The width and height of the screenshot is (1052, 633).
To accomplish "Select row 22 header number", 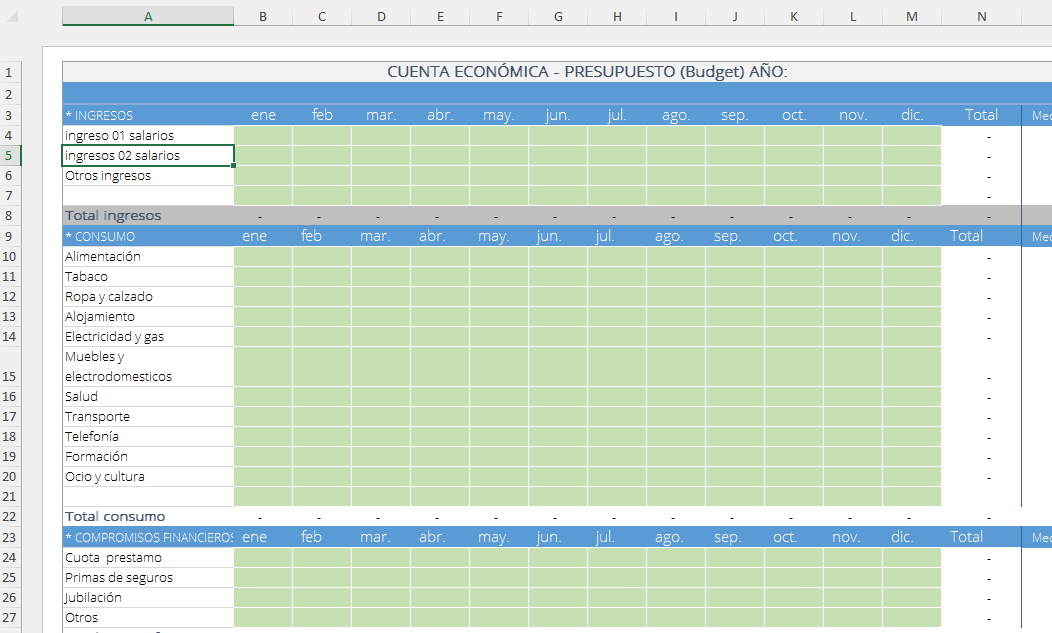I will coord(8,517).
